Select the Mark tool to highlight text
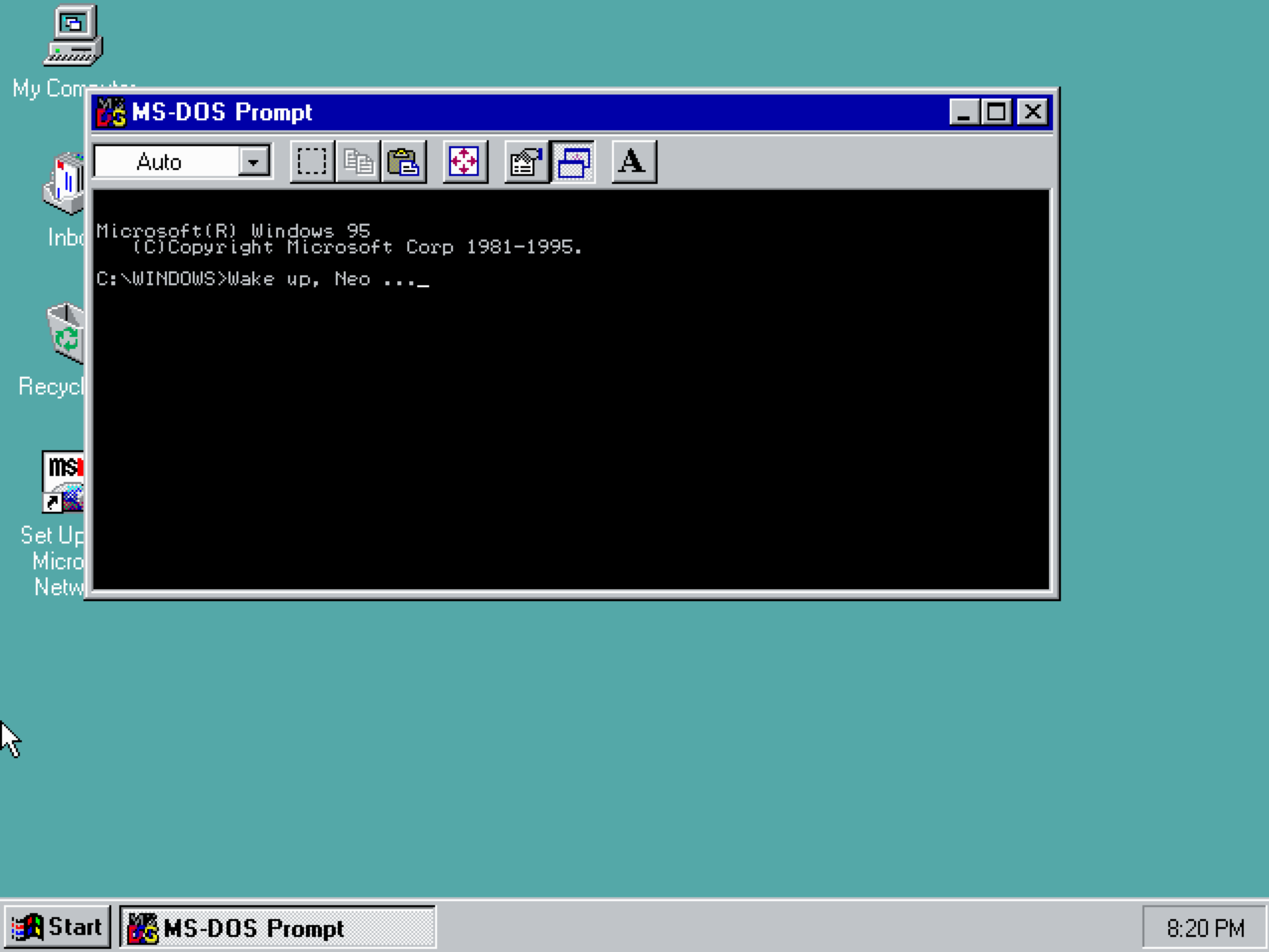The height and width of the screenshot is (952, 1269). point(311,161)
